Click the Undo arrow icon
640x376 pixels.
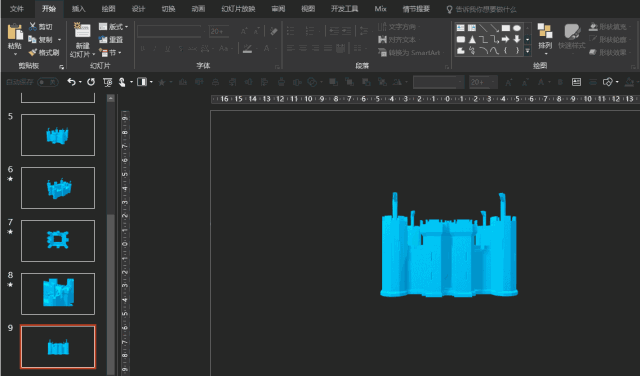coord(71,82)
